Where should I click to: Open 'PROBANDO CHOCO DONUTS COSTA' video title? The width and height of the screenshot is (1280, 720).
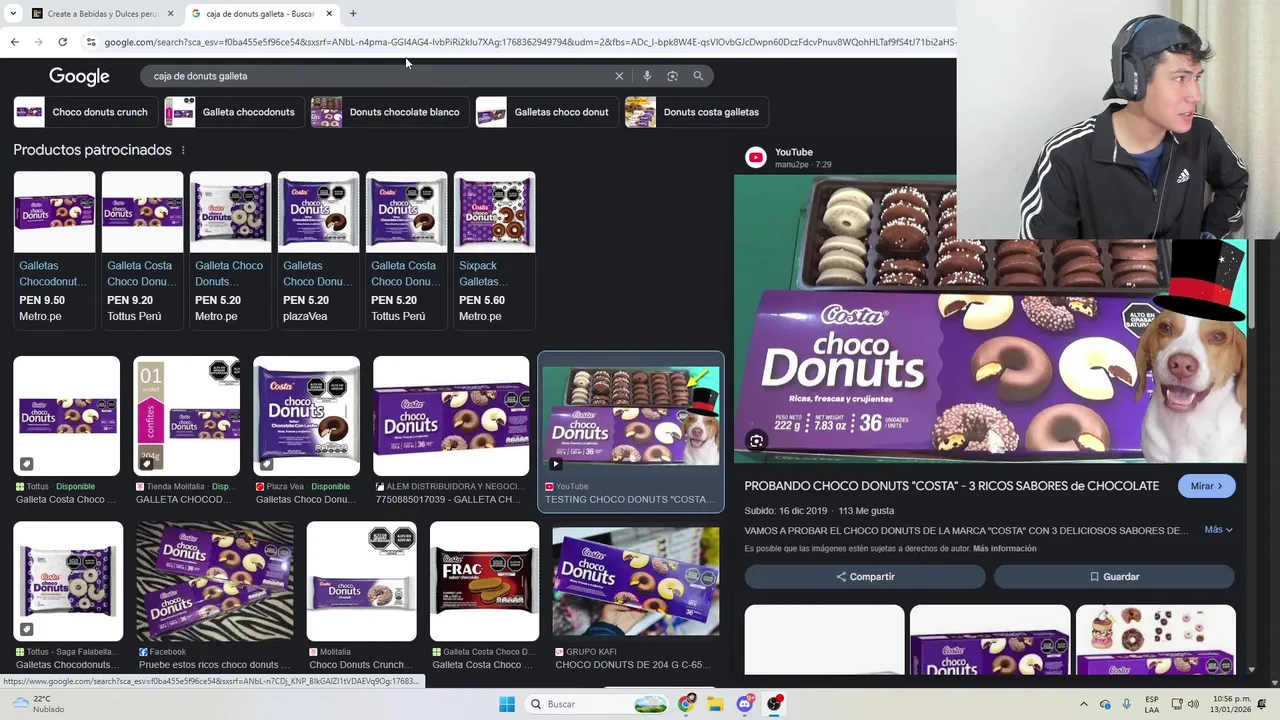(x=951, y=486)
